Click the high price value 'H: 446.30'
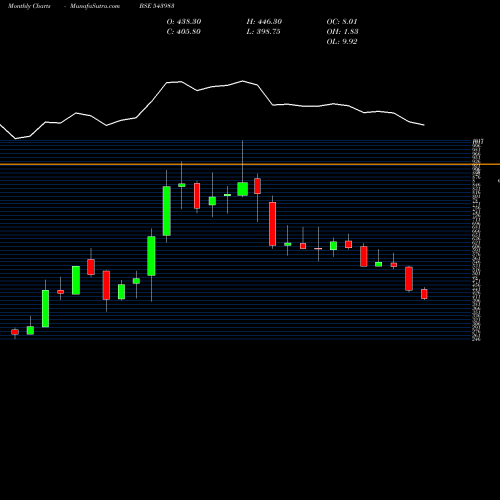The image size is (500, 500). click(264, 22)
